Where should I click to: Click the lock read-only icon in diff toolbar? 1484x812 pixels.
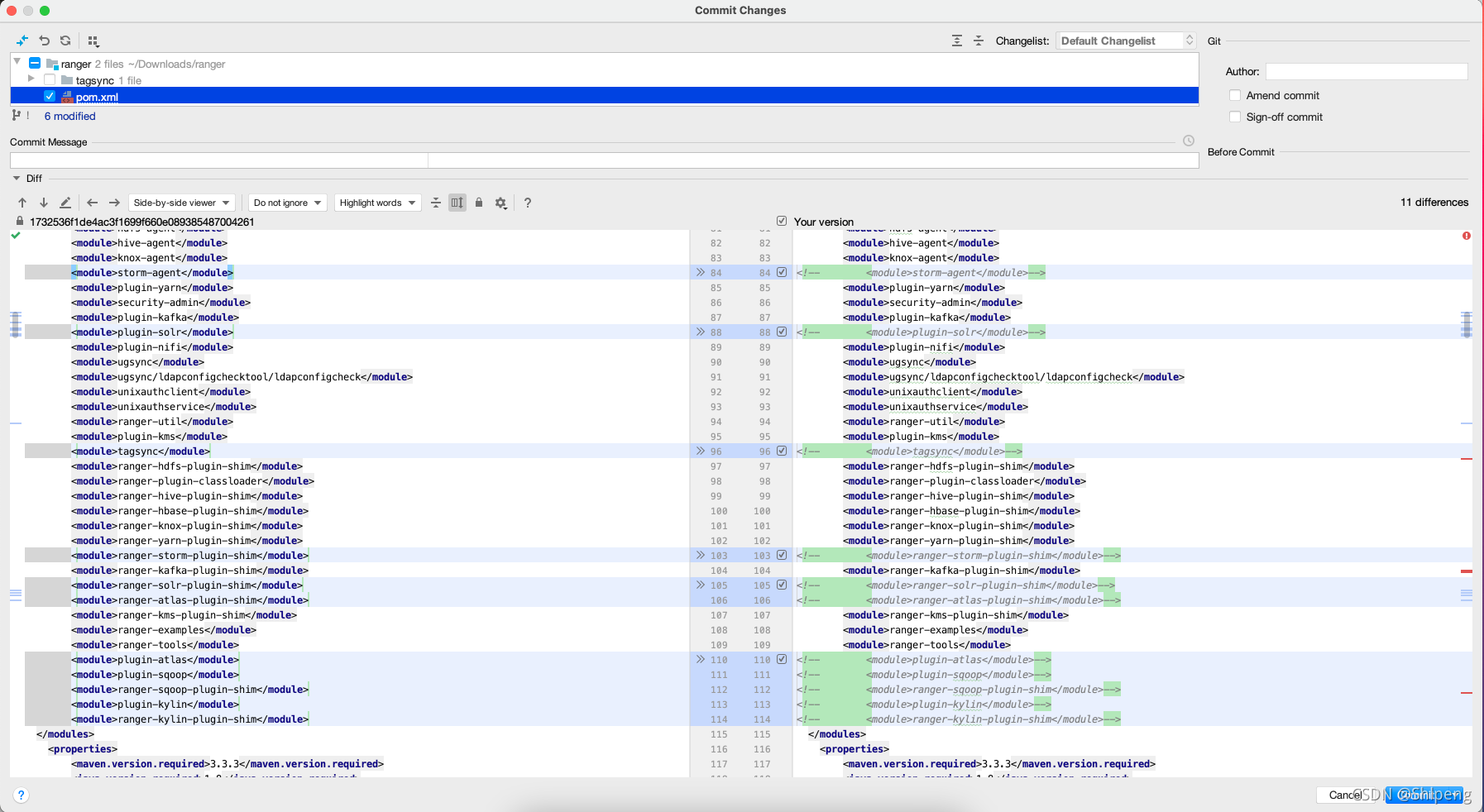(x=479, y=203)
